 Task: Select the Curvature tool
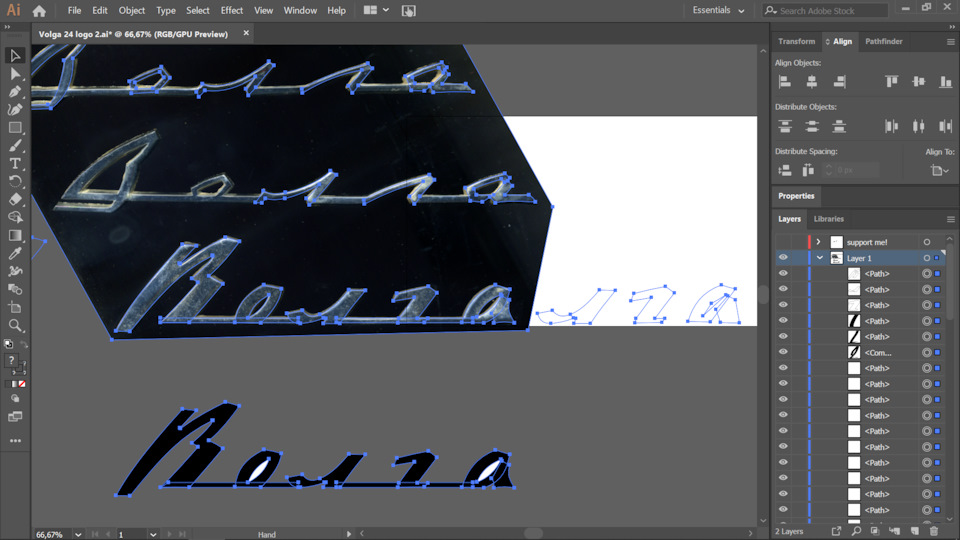[x=15, y=110]
